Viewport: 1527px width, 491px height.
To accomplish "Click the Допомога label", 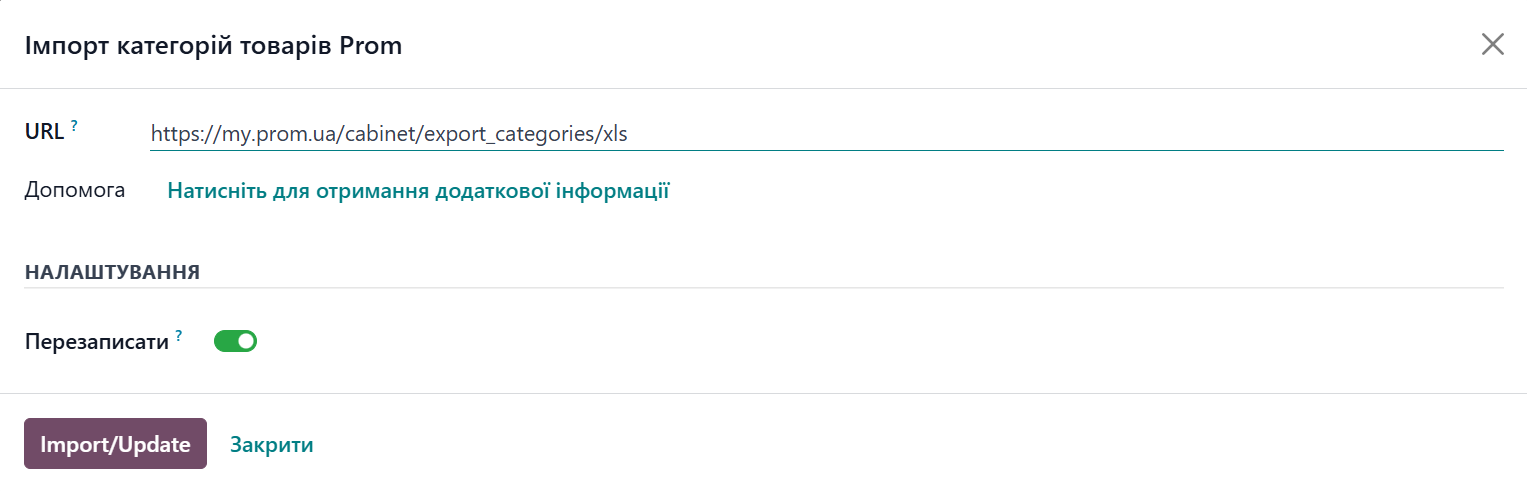I will point(75,190).
